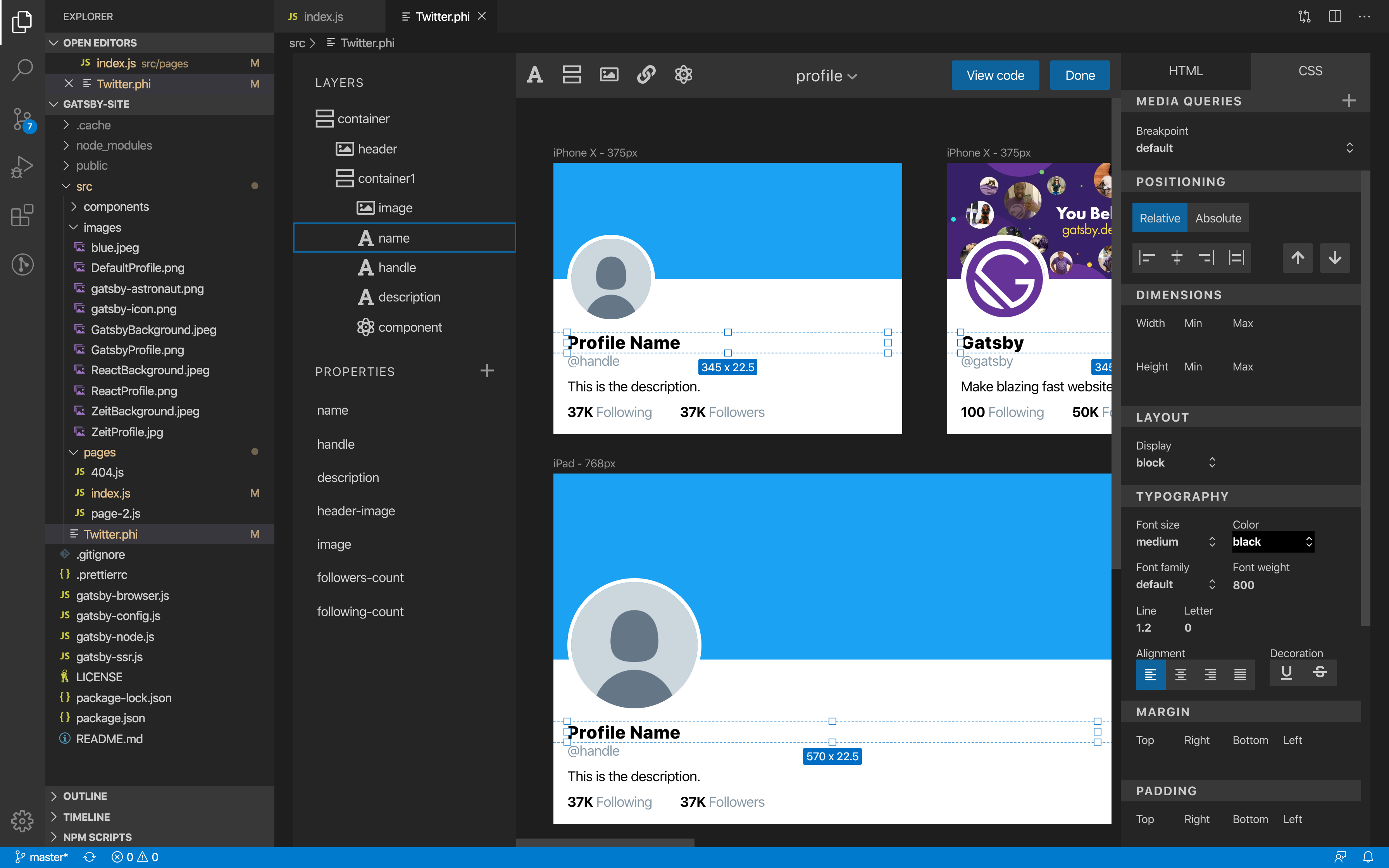Select the link element tool in toolbar
The image size is (1389, 868).
tap(646, 75)
